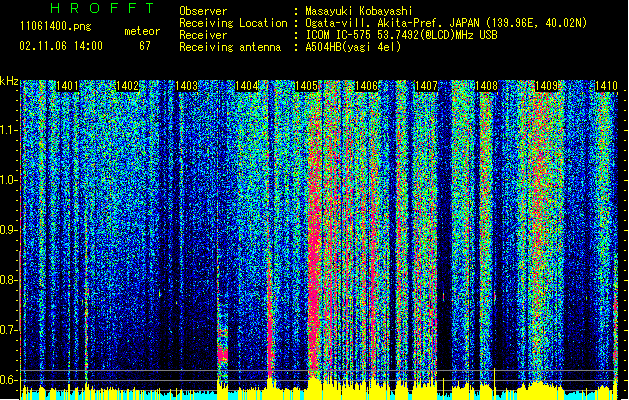Click the kHz axis unit label
This screenshot has height=400, width=629.
9,81
